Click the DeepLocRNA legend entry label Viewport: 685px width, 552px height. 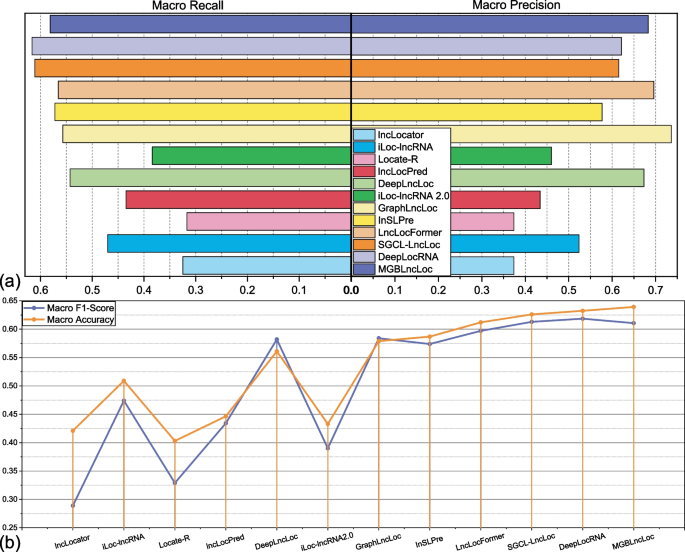408,257
